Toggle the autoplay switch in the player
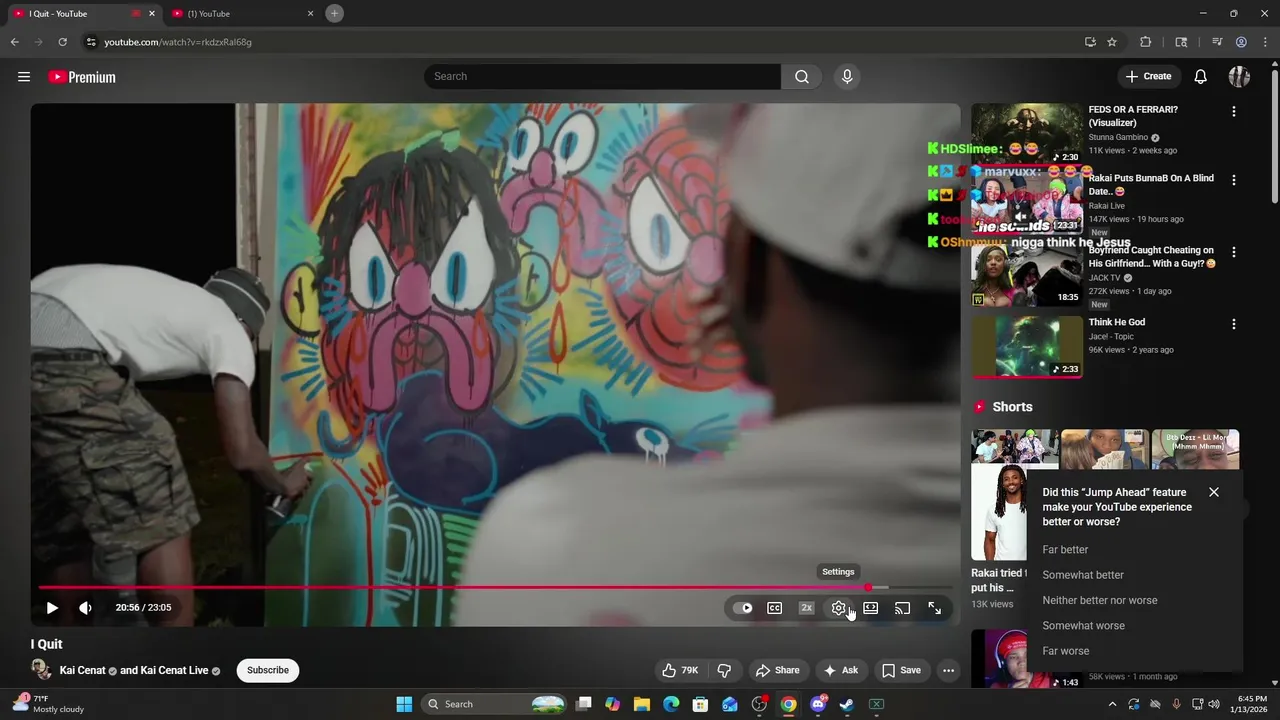The height and width of the screenshot is (720, 1280). [743, 608]
